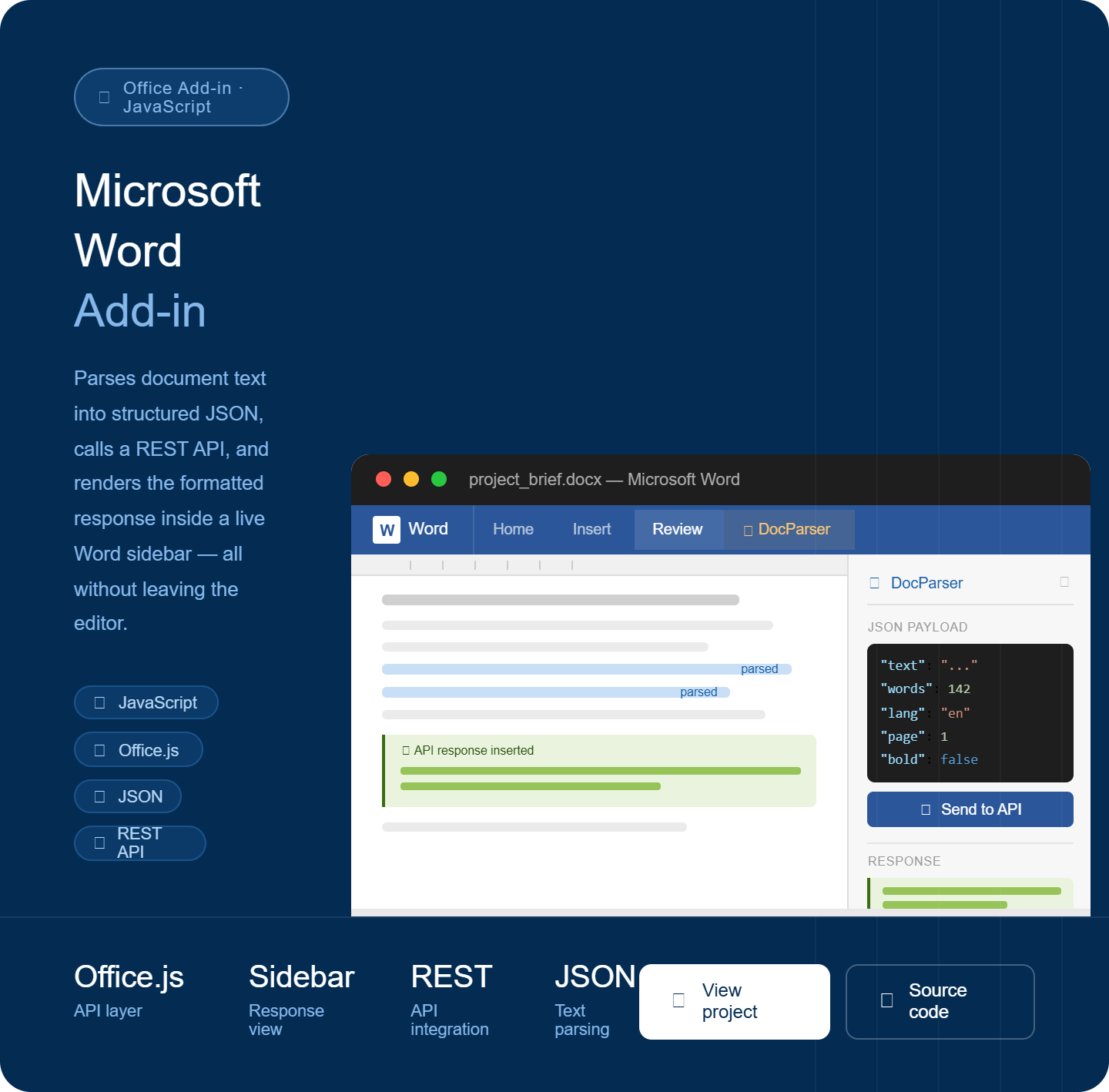Click the 'Add-in' heading text
The width and height of the screenshot is (1109, 1092).
[140, 311]
